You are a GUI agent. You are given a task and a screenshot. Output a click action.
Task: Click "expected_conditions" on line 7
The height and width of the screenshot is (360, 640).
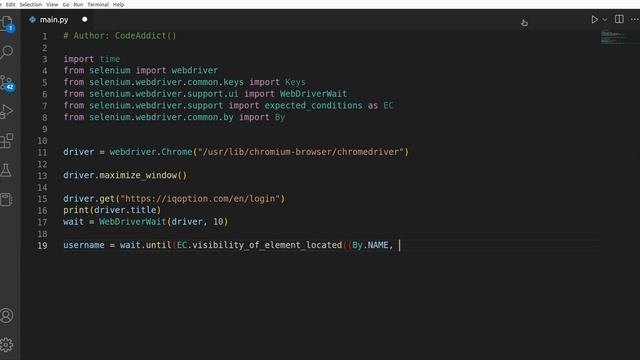[x=313, y=106]
